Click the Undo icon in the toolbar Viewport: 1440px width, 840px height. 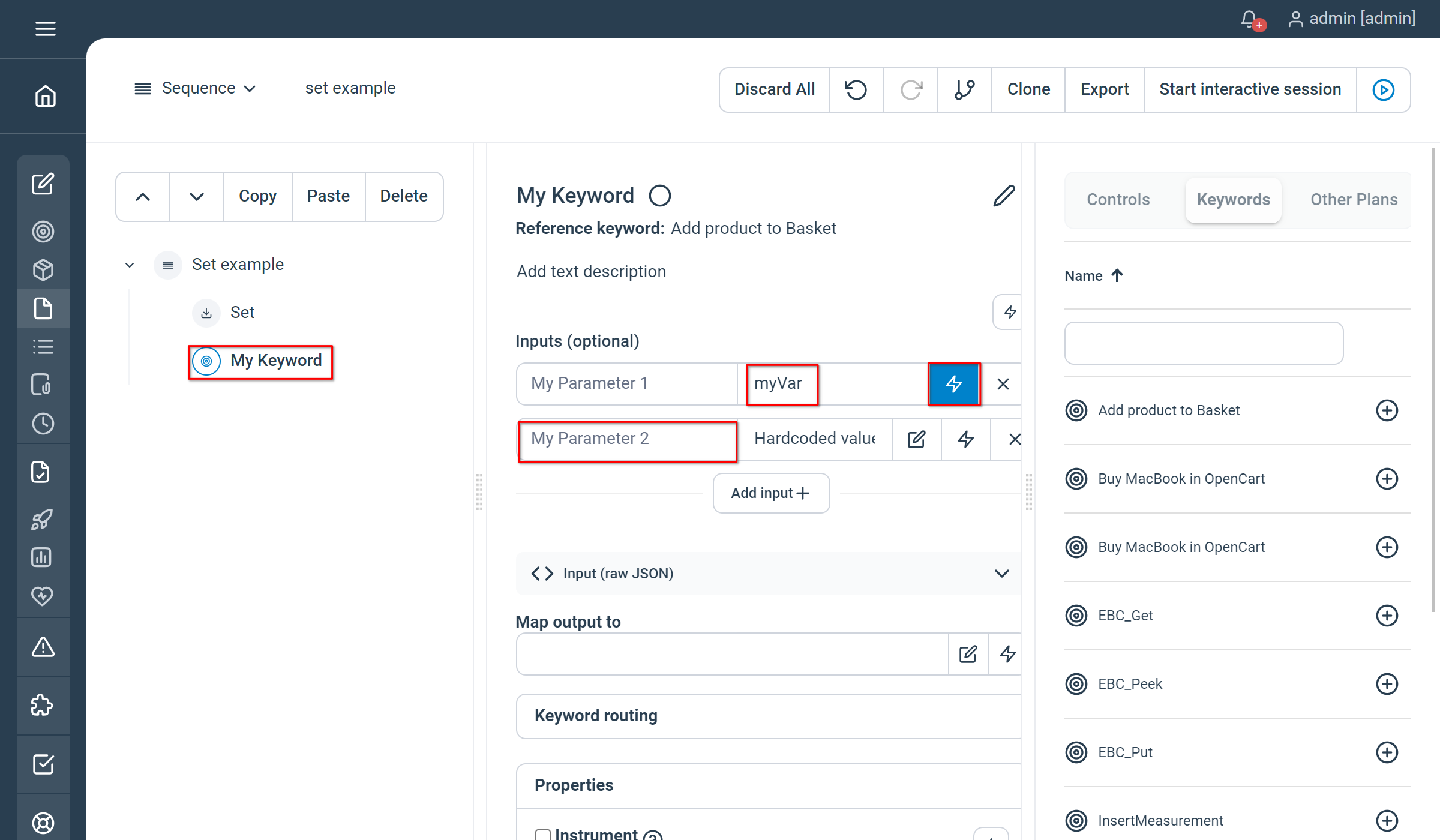856,90
